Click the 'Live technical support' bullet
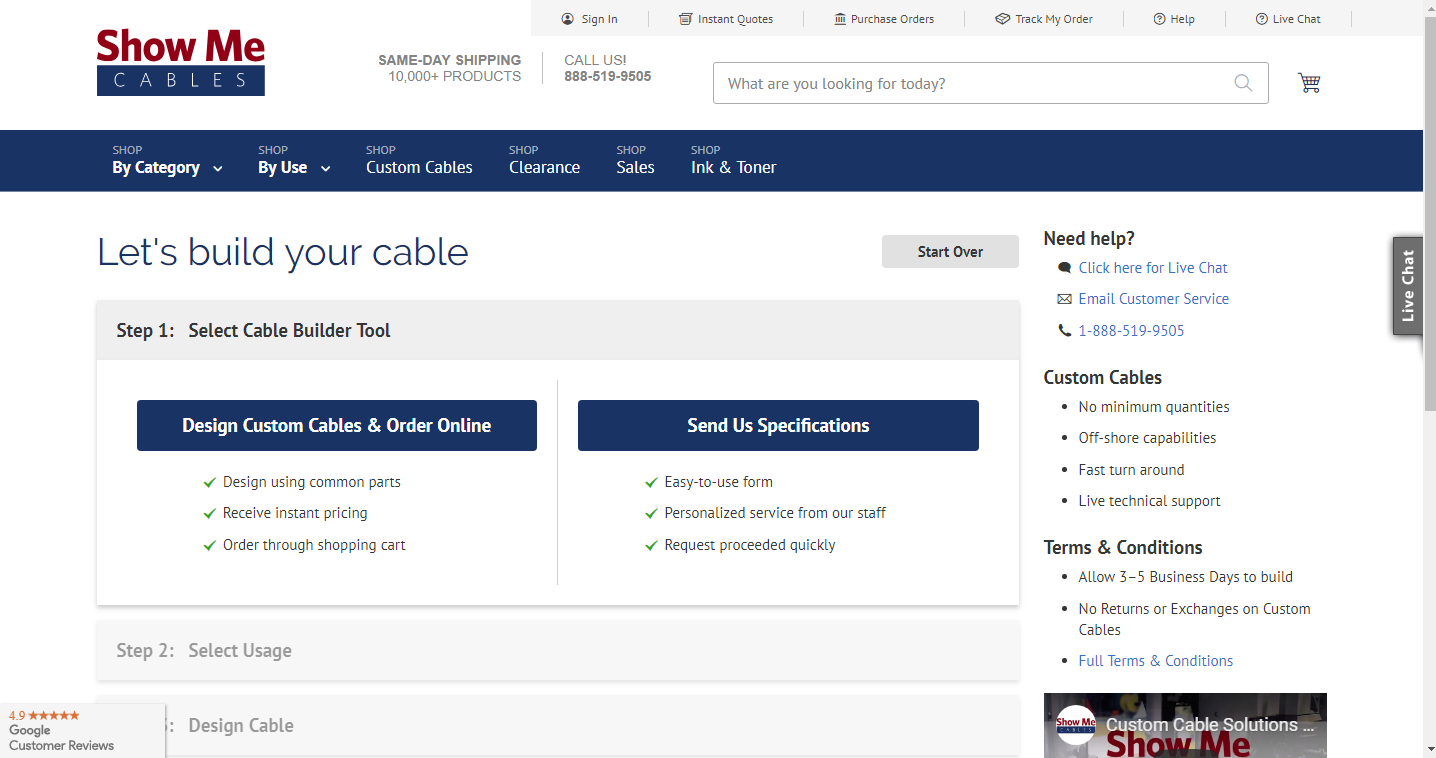 pyautogui.click(x=1149, y=501)
